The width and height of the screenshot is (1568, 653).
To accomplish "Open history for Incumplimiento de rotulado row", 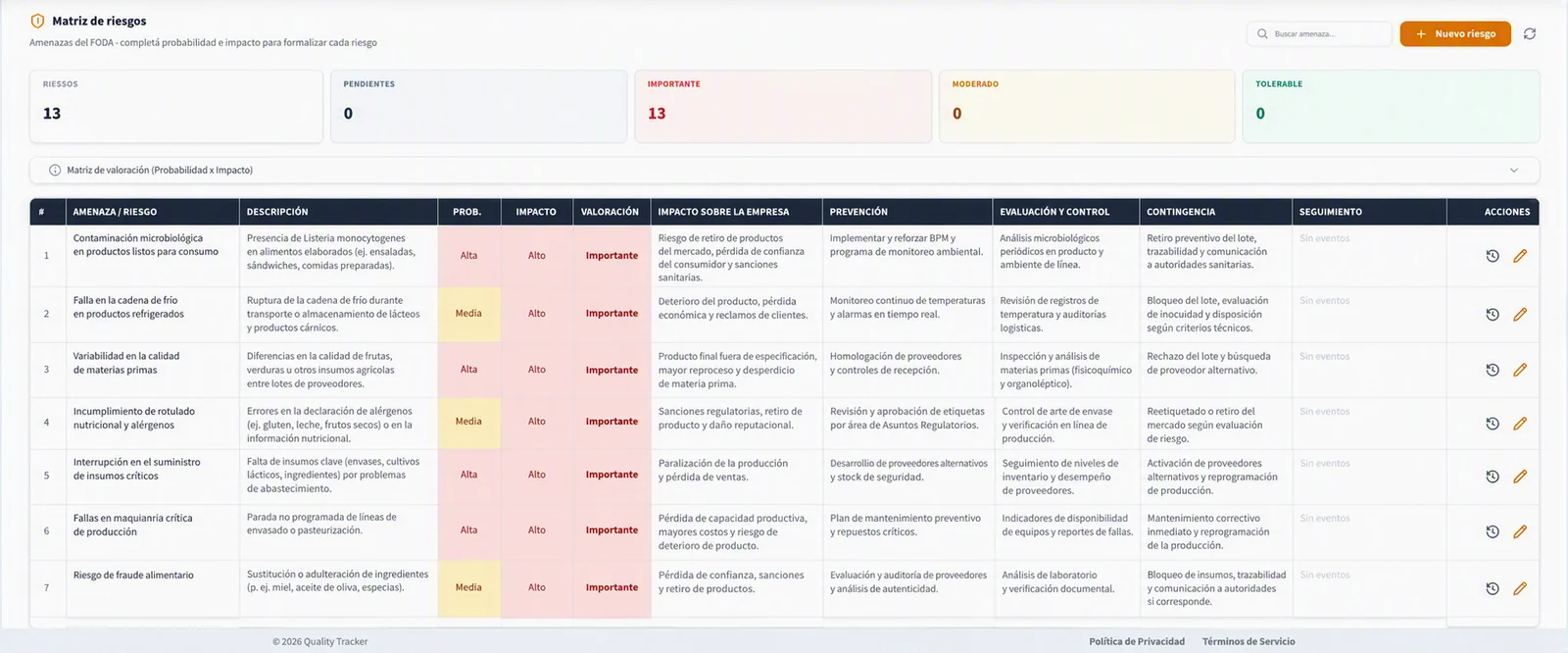I will point(1492,424).
